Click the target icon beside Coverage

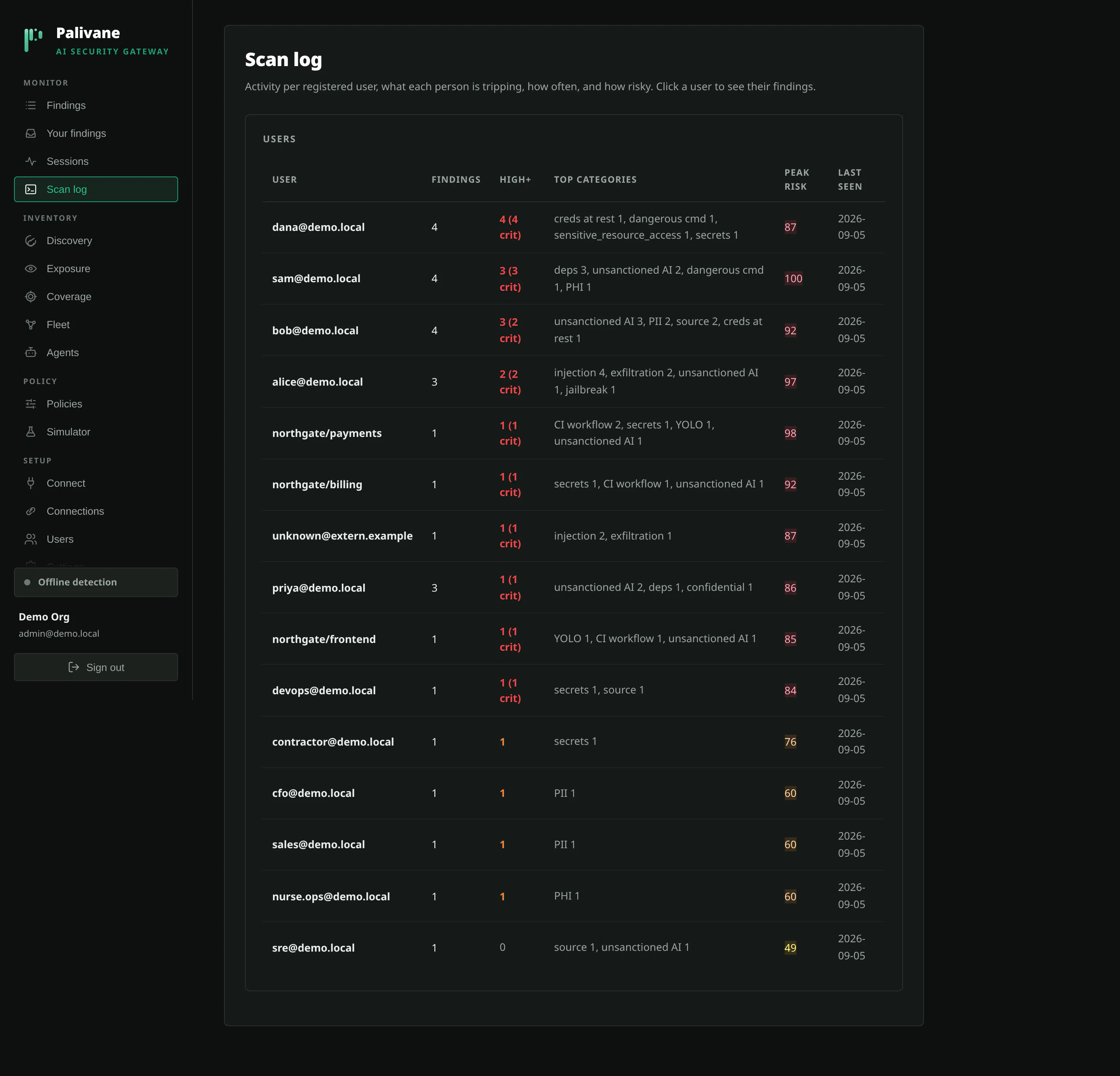pyautogui.click(x=31, y=297)
